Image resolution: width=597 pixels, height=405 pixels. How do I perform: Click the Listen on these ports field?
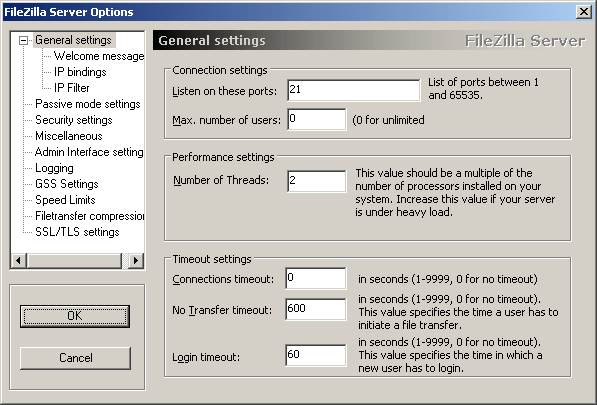[x=354, y=91]
